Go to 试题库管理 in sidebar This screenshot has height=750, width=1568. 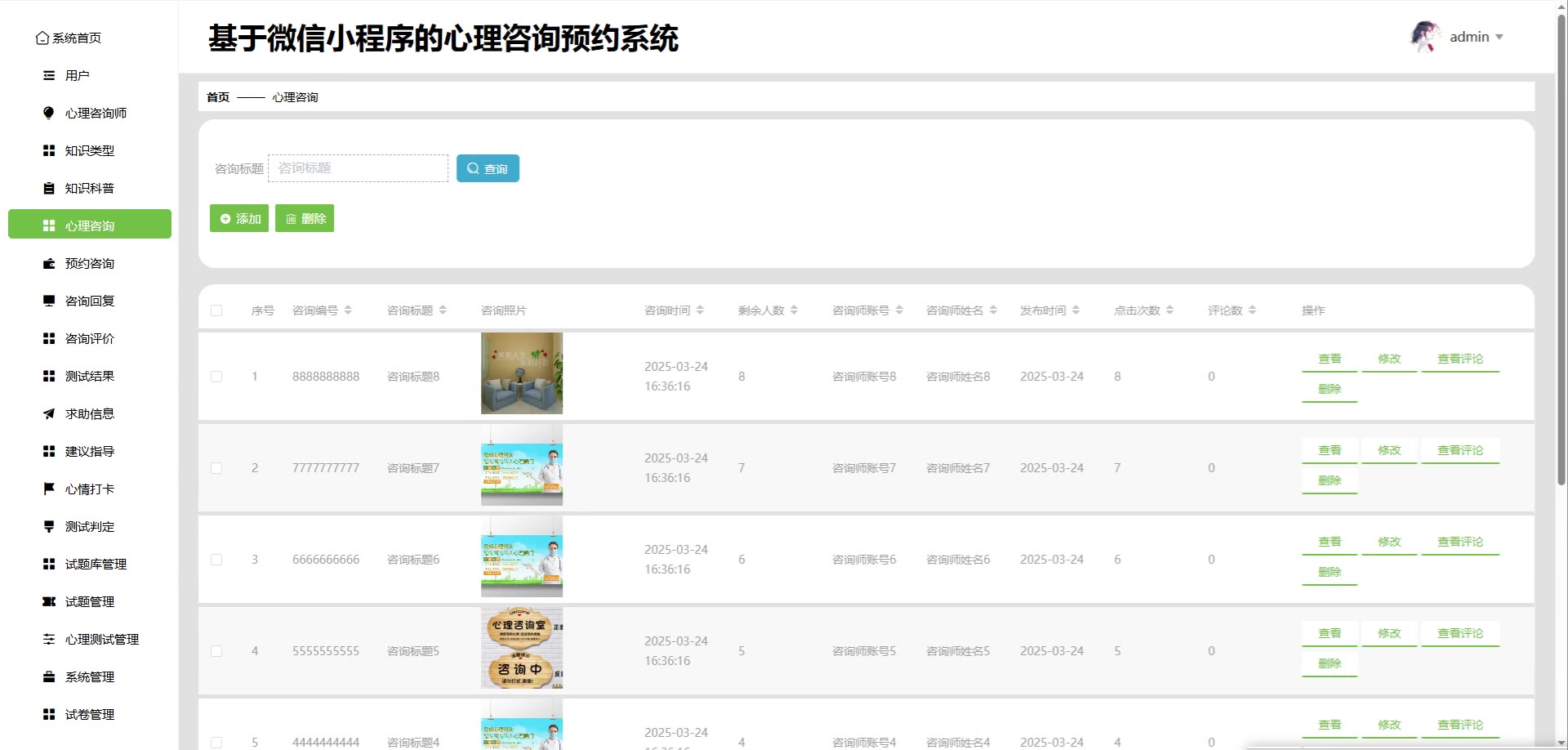point(96,564)
